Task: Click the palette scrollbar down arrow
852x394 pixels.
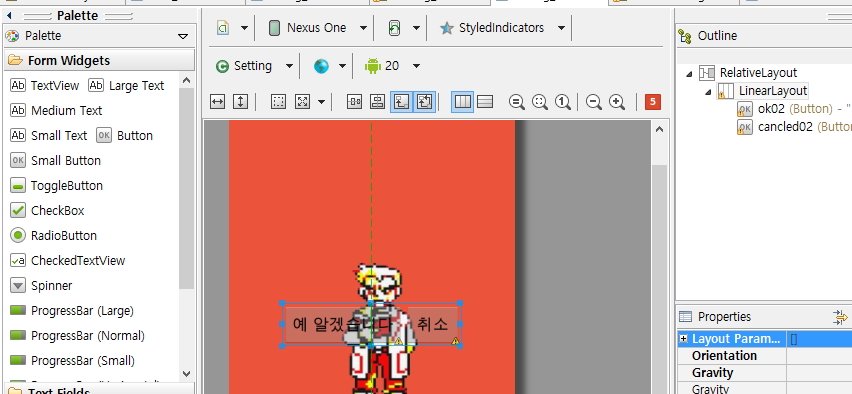Action: point(186,373)
